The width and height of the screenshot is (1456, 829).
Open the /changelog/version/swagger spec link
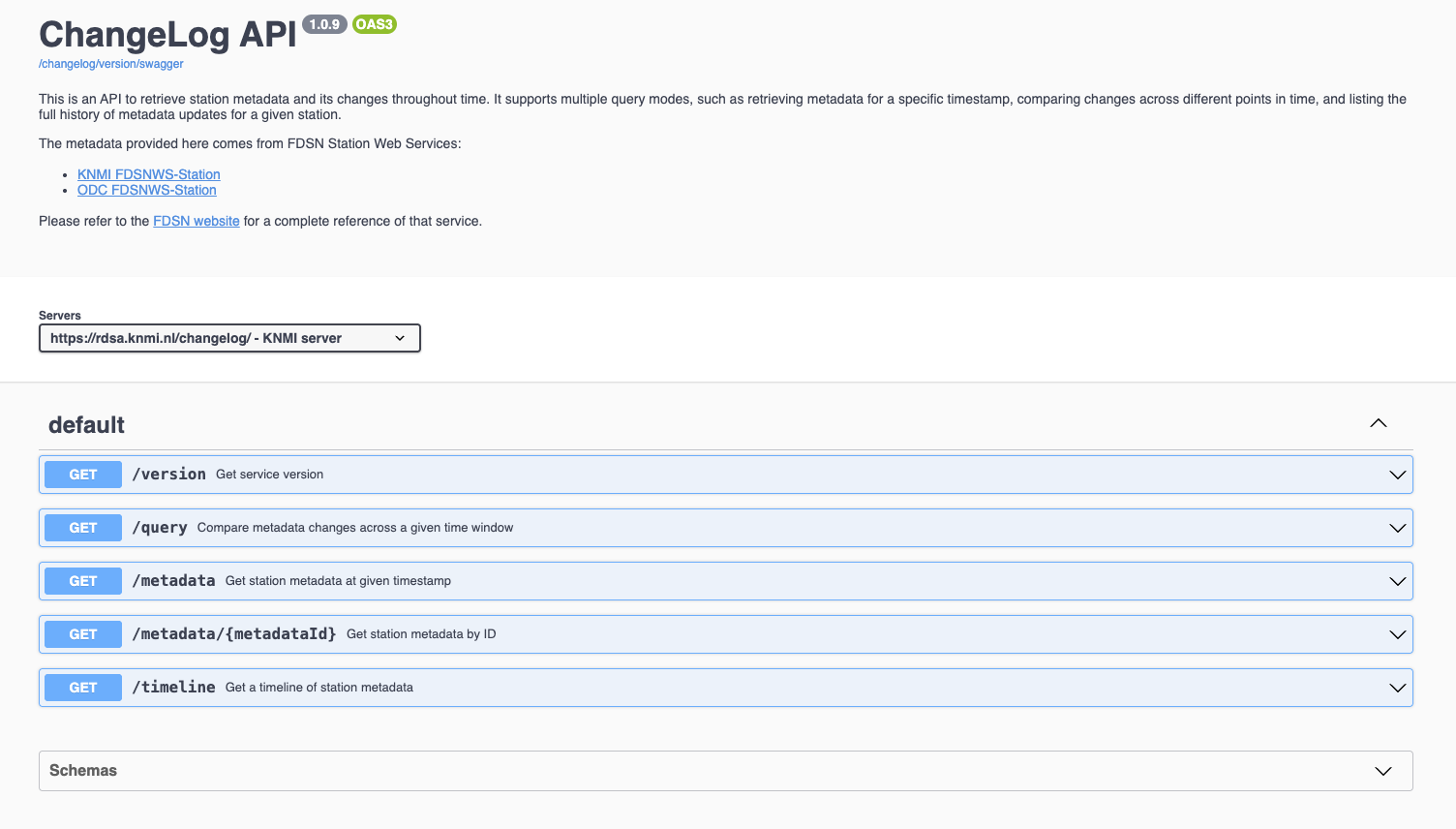click(110, 64)
